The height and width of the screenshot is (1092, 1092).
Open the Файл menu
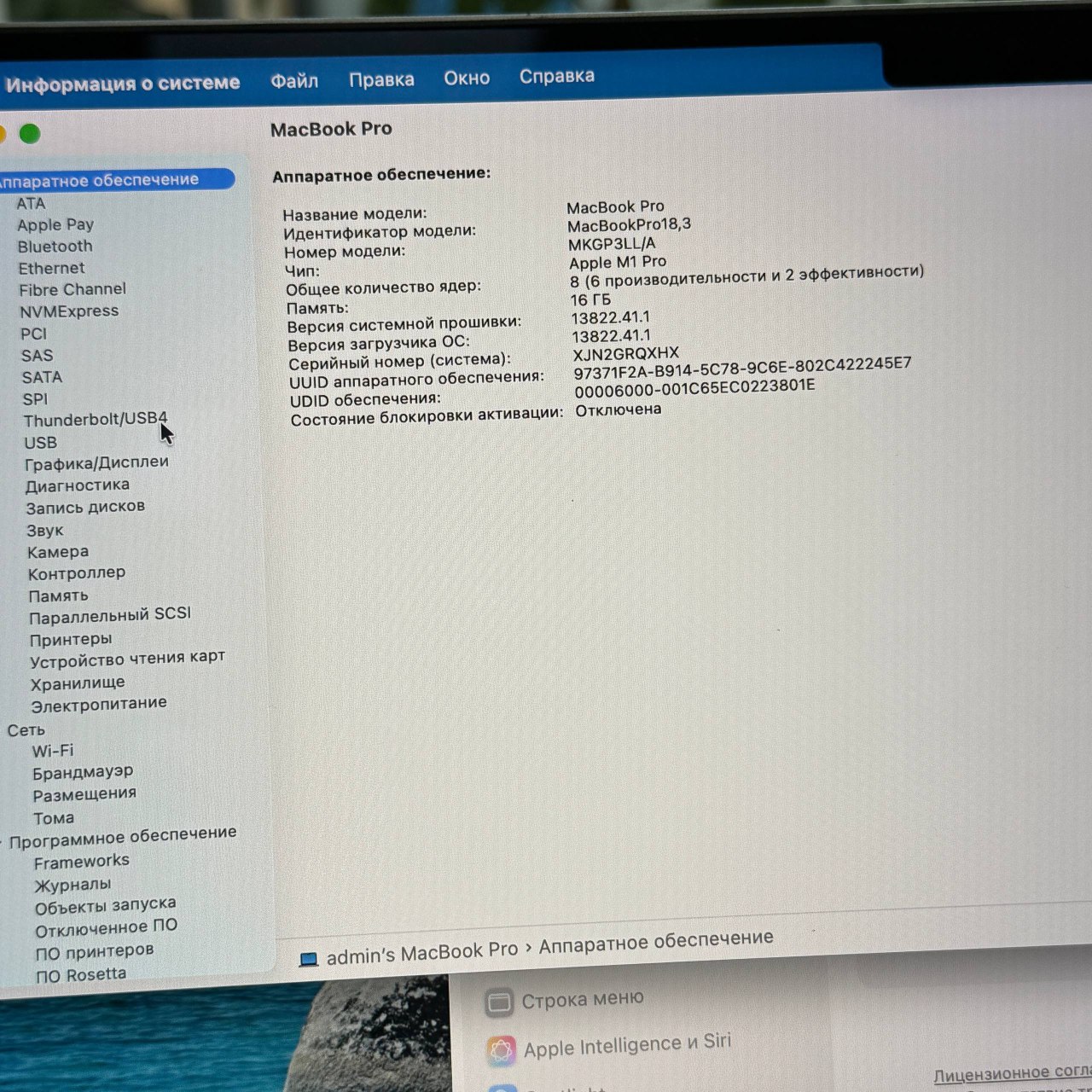pos(294,78)
